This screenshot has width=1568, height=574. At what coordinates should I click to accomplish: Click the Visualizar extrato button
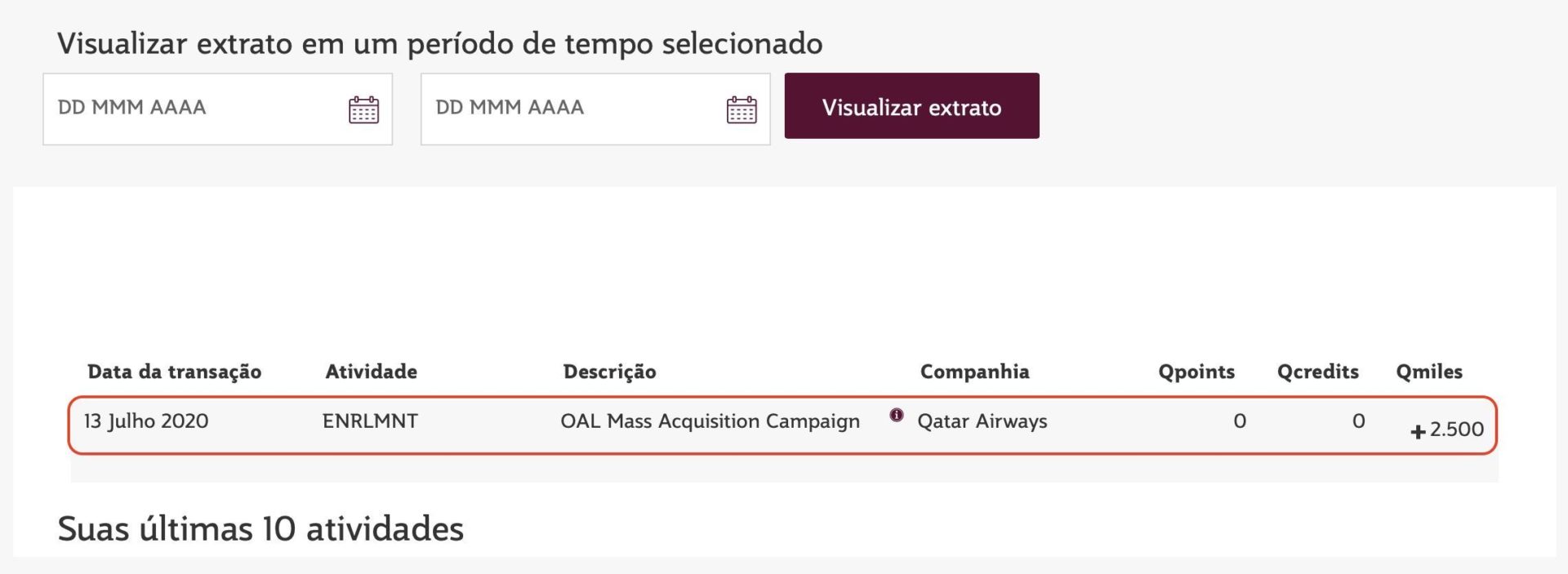tap(911, 106)
